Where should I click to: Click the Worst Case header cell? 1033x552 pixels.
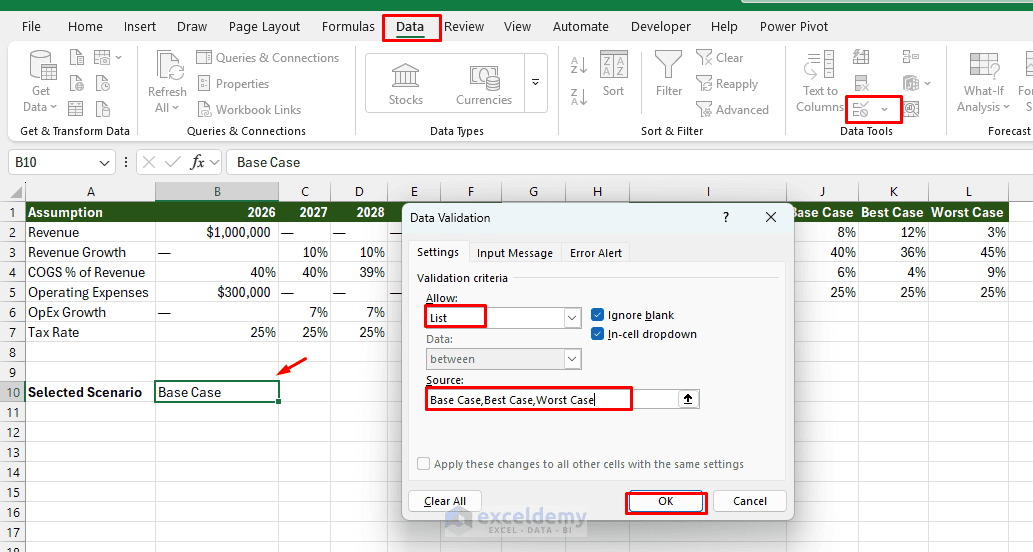(968, 212)
